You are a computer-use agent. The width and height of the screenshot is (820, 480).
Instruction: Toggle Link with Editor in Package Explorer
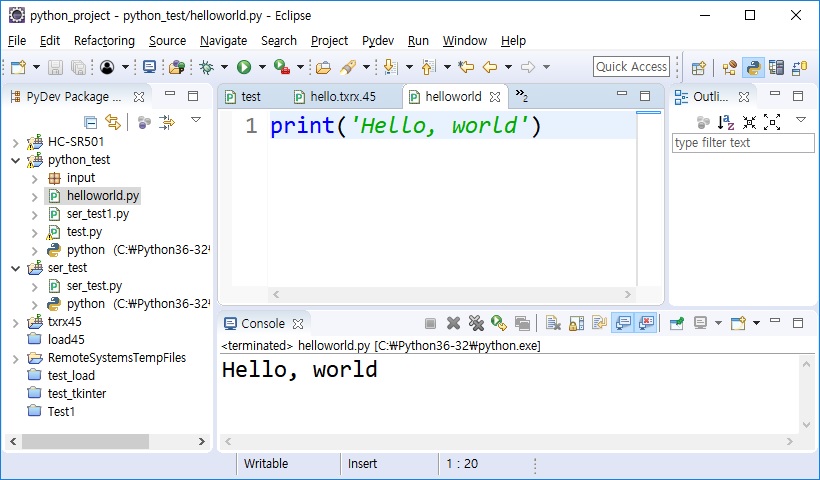(x=113, y=122)
